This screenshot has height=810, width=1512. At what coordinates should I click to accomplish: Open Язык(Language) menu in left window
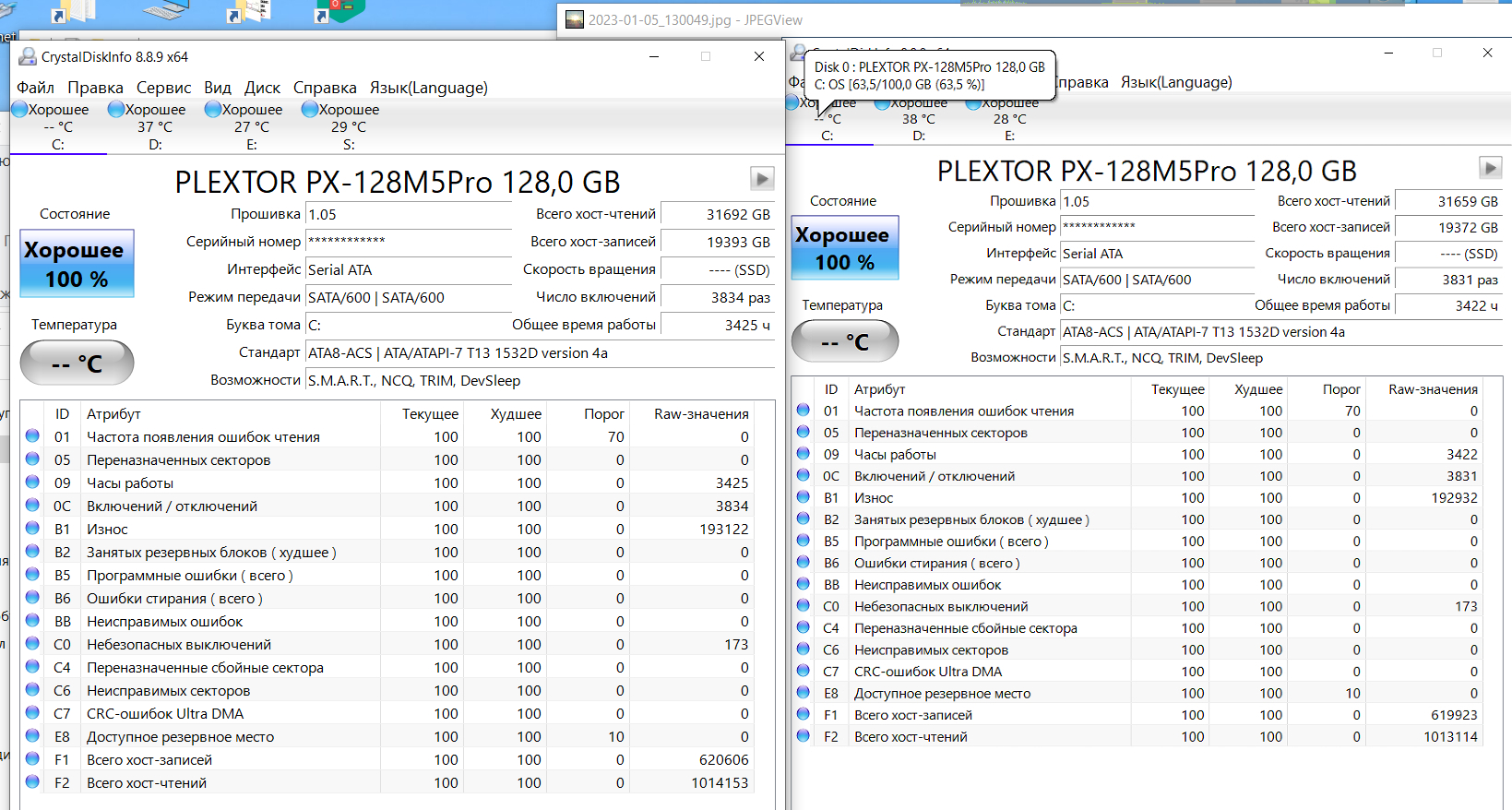point(429,88)
